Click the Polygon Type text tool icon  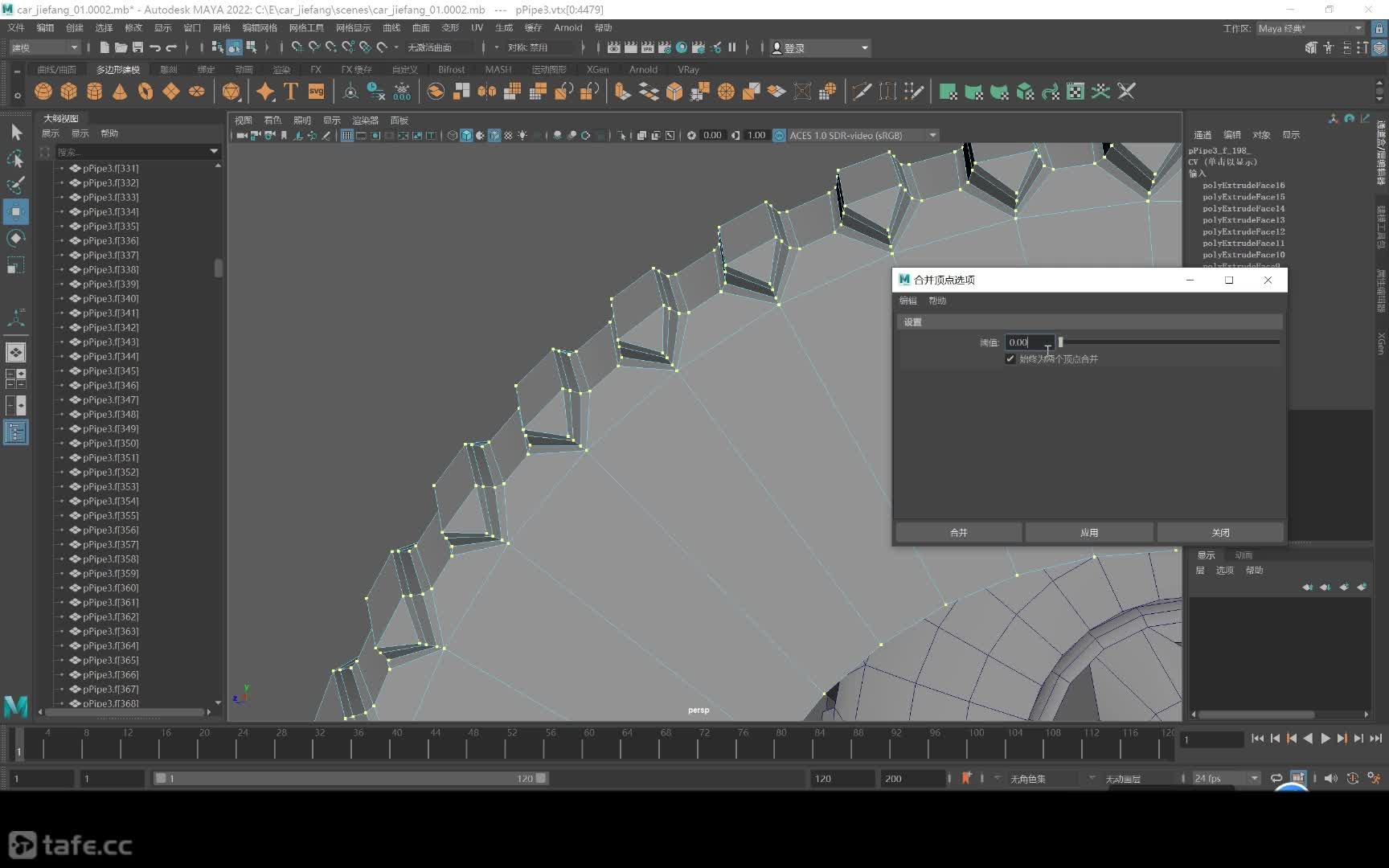[x=291, y=92]
